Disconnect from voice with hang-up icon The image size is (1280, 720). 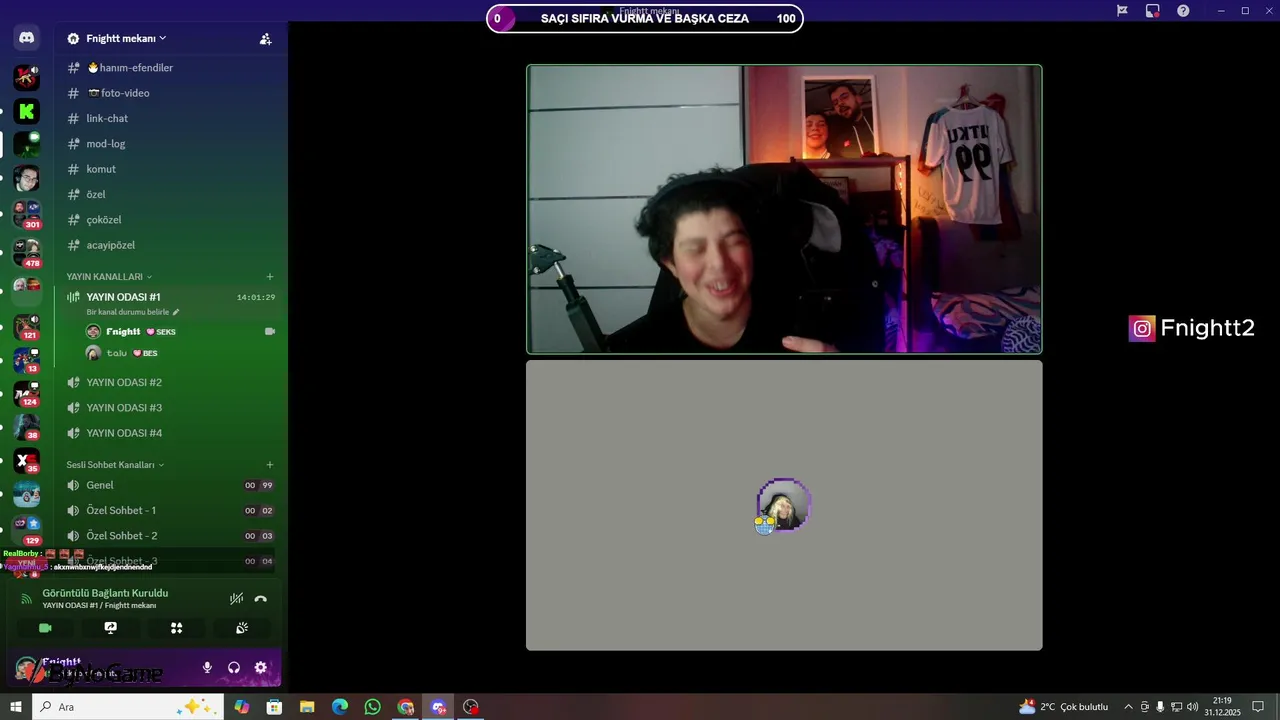pos(261,599)
